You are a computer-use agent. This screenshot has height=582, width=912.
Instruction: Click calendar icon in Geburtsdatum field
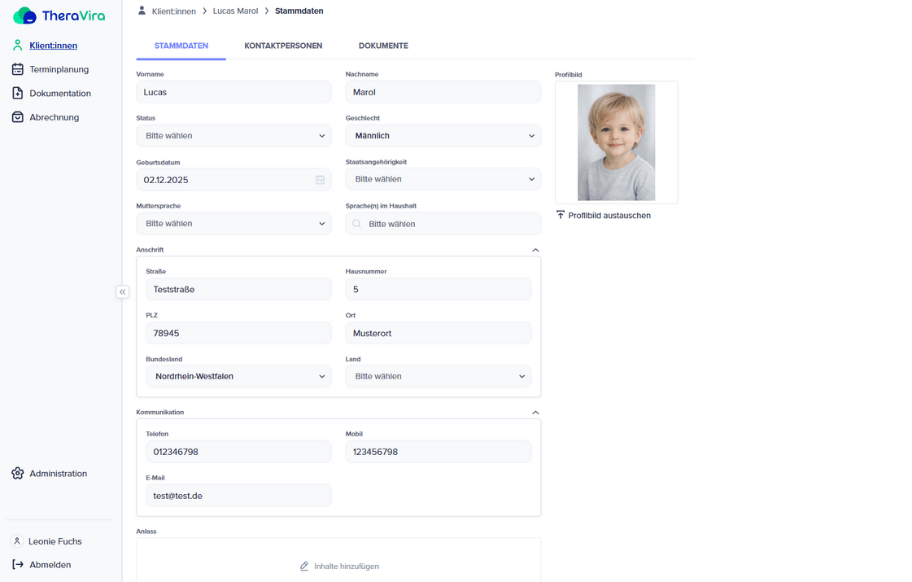(x=320, y=180)
